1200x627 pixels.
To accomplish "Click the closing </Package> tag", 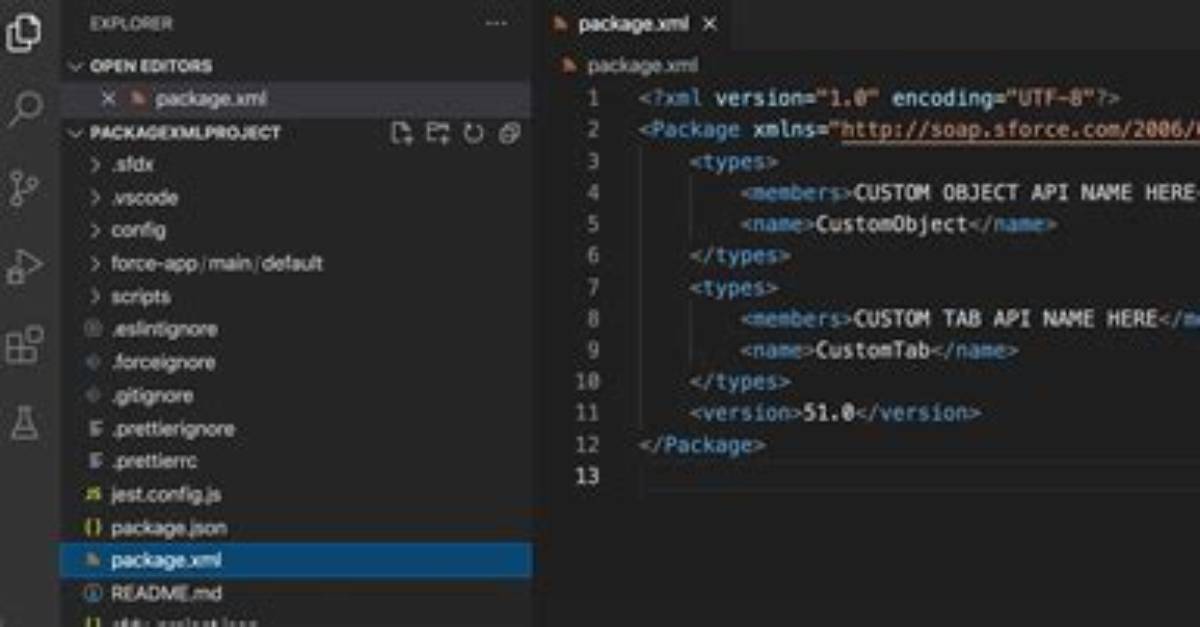I will (703, 445).
